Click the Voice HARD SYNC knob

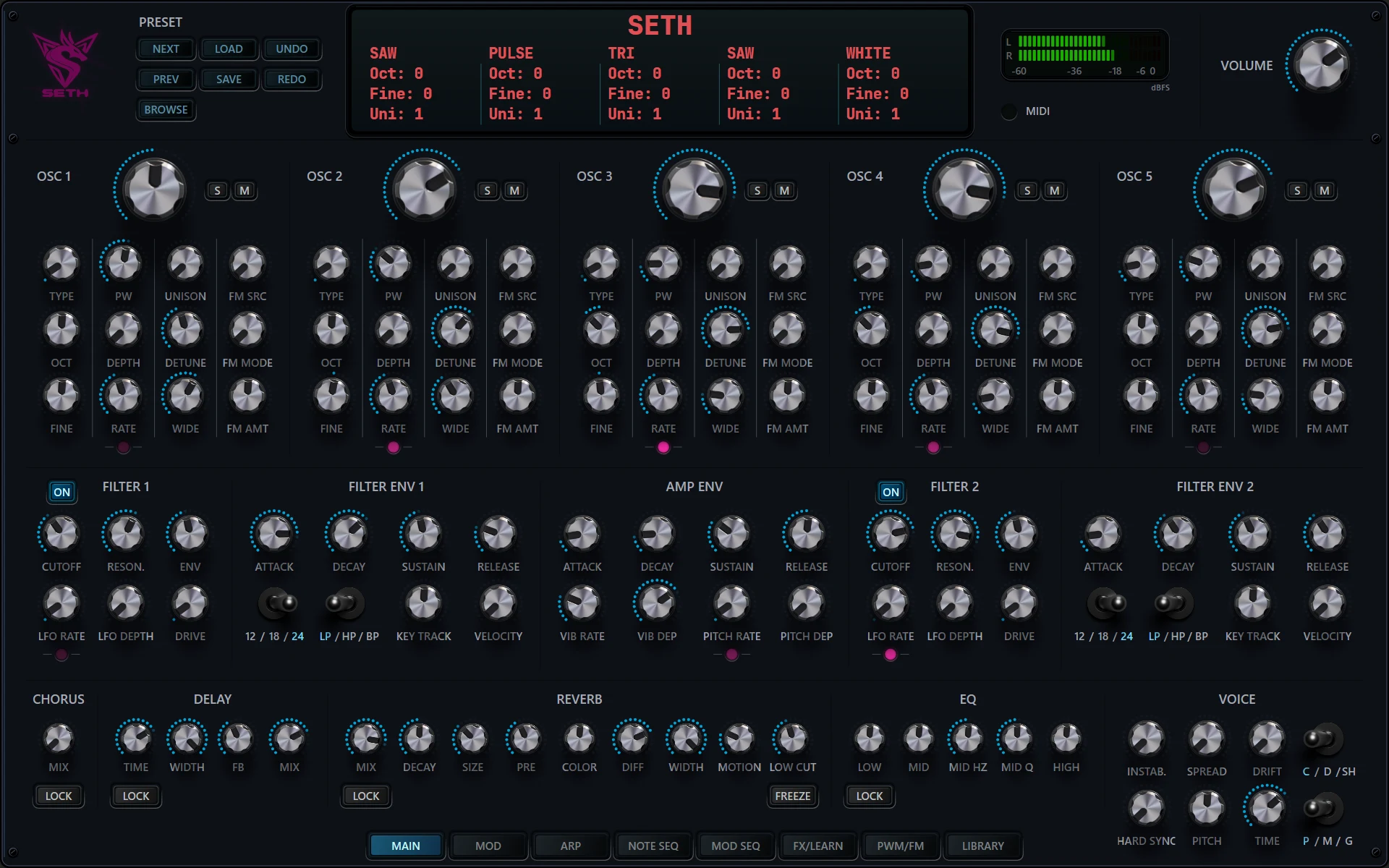[x=1146, y=808]
